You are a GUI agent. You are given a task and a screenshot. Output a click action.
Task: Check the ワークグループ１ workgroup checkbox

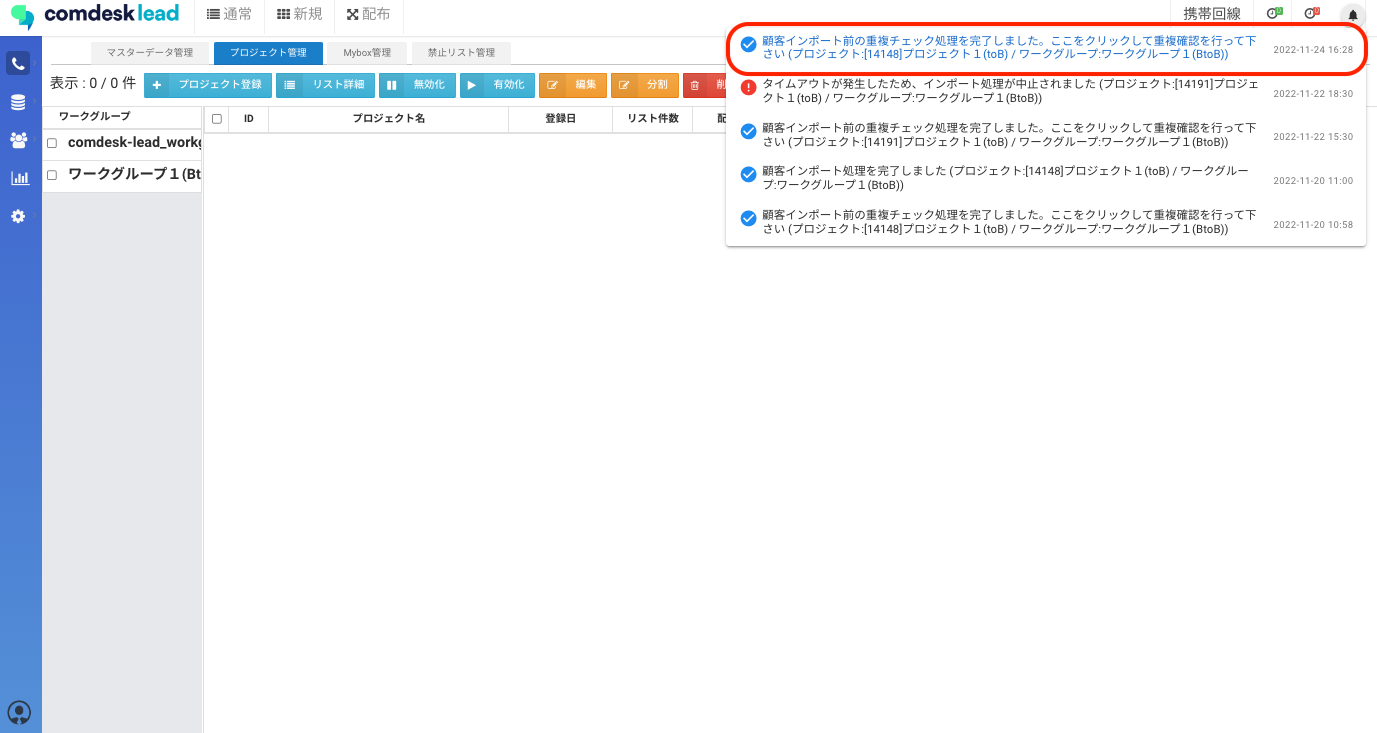[x=52, y=175]
